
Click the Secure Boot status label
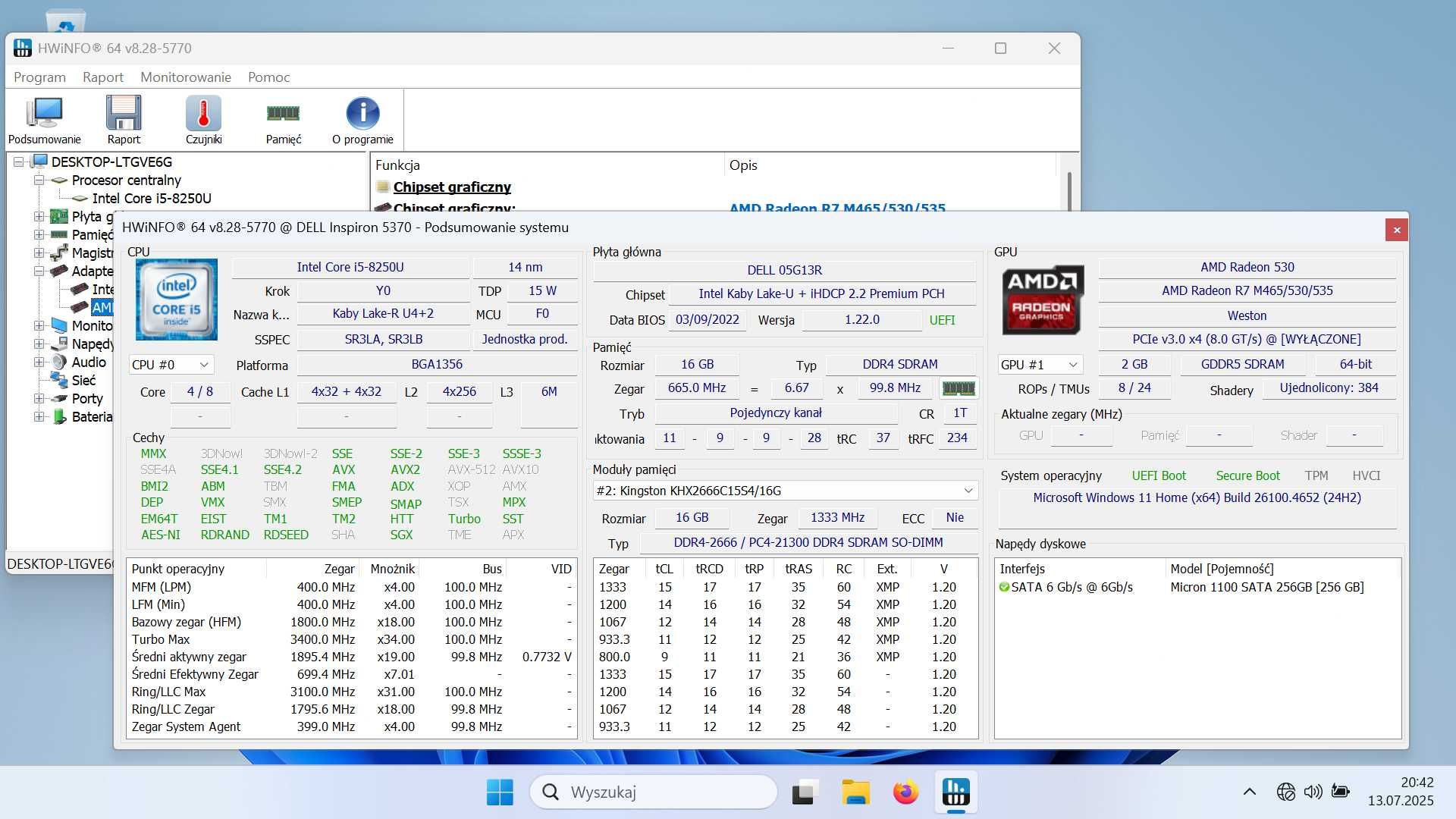tap(1247, 476)
